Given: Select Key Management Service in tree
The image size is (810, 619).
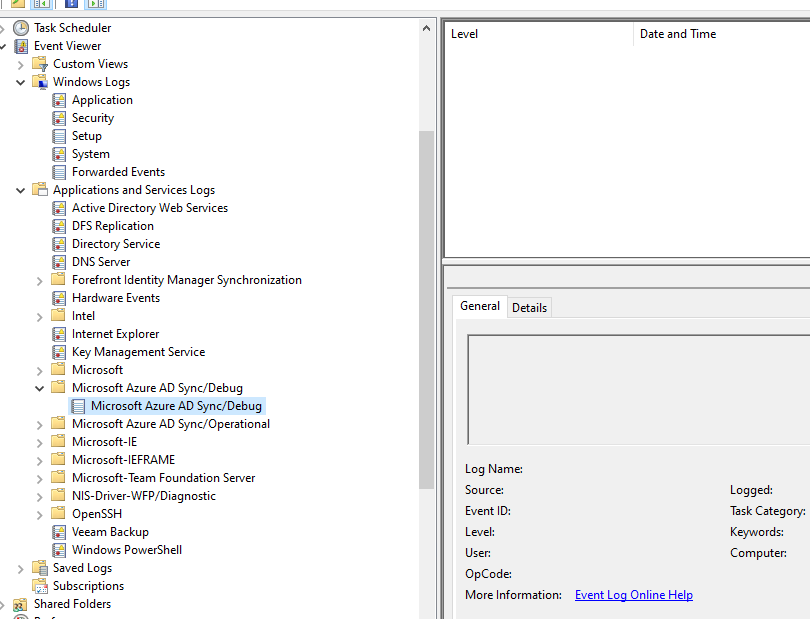Looking at the screenshot, I should pos(138,352).
